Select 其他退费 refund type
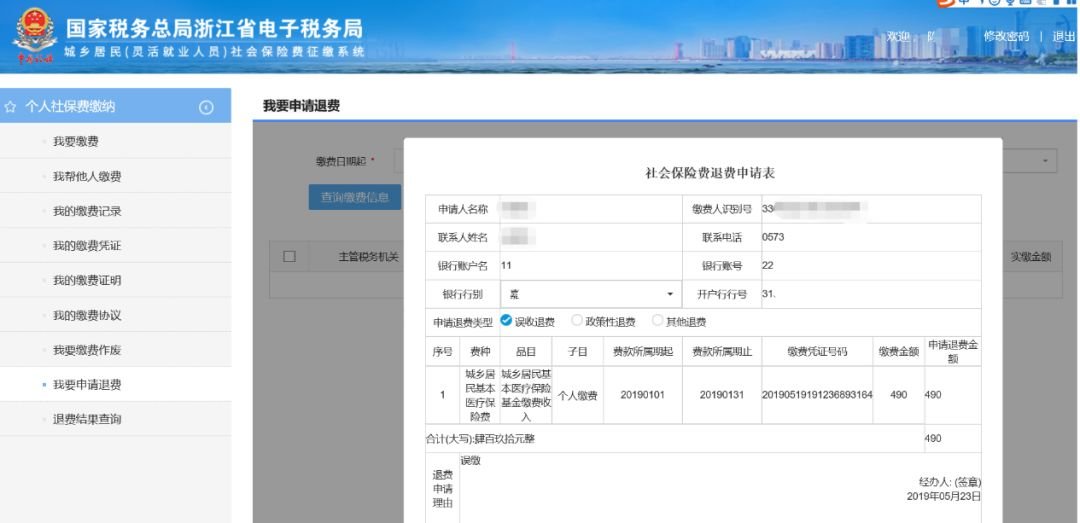 (657, 321)
